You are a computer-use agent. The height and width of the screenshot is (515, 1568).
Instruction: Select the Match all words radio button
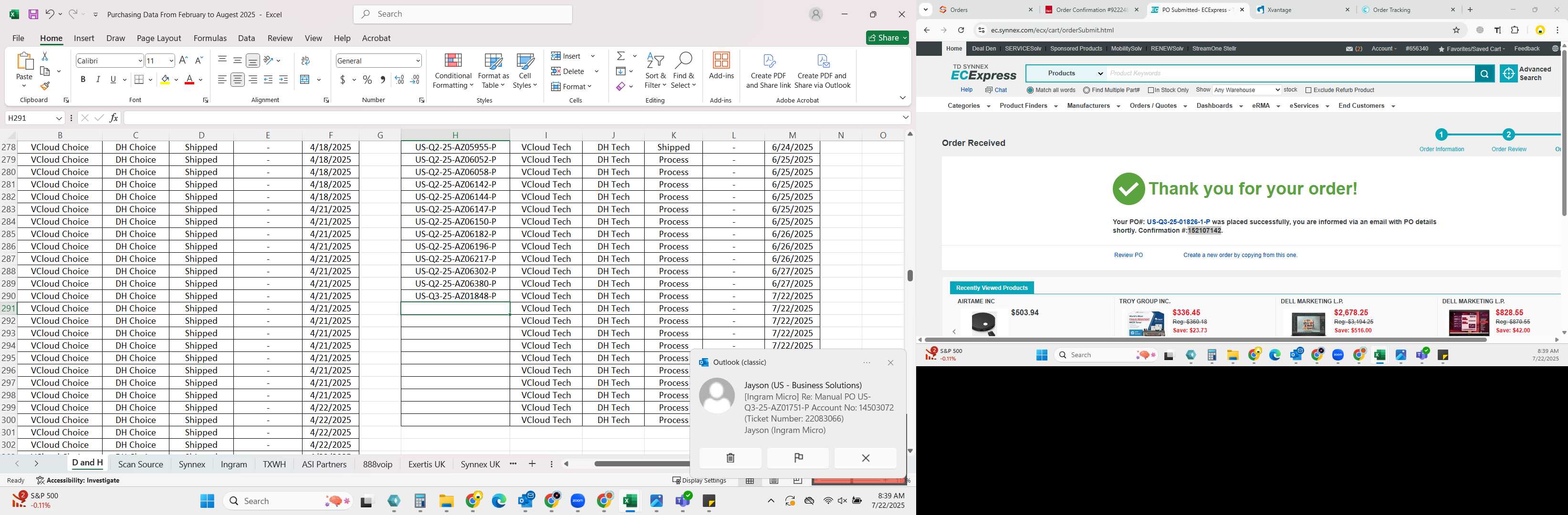[x=1030, y=90]
